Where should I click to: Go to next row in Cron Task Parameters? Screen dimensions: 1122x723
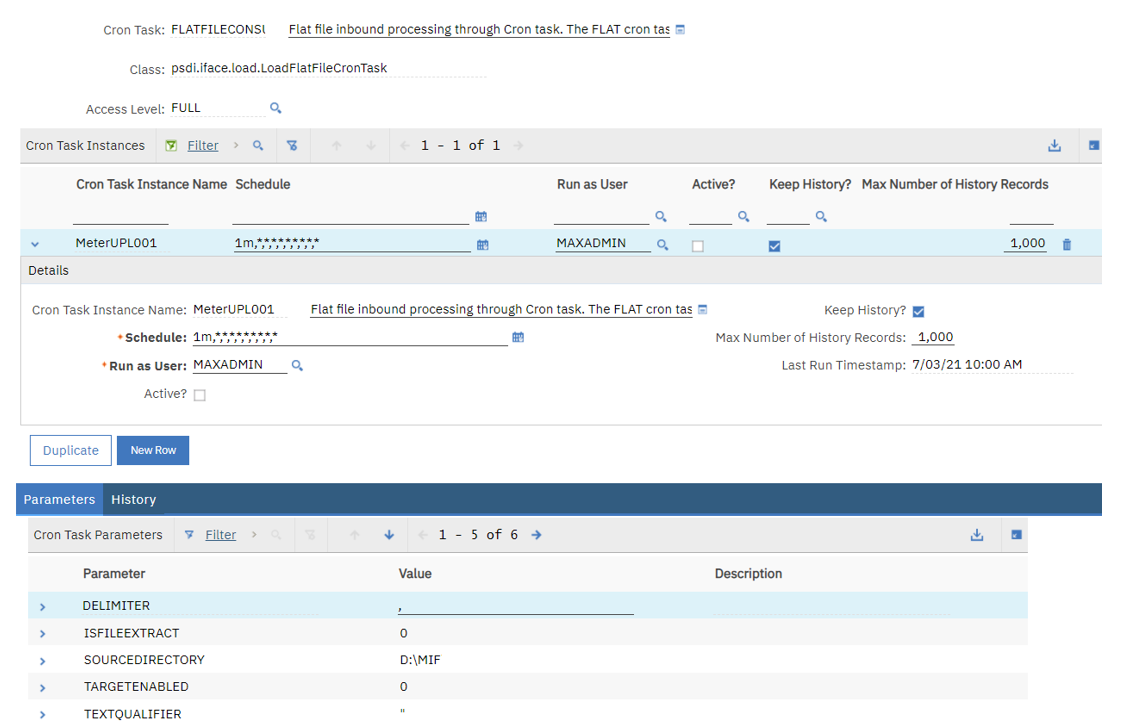pos(389,535)
